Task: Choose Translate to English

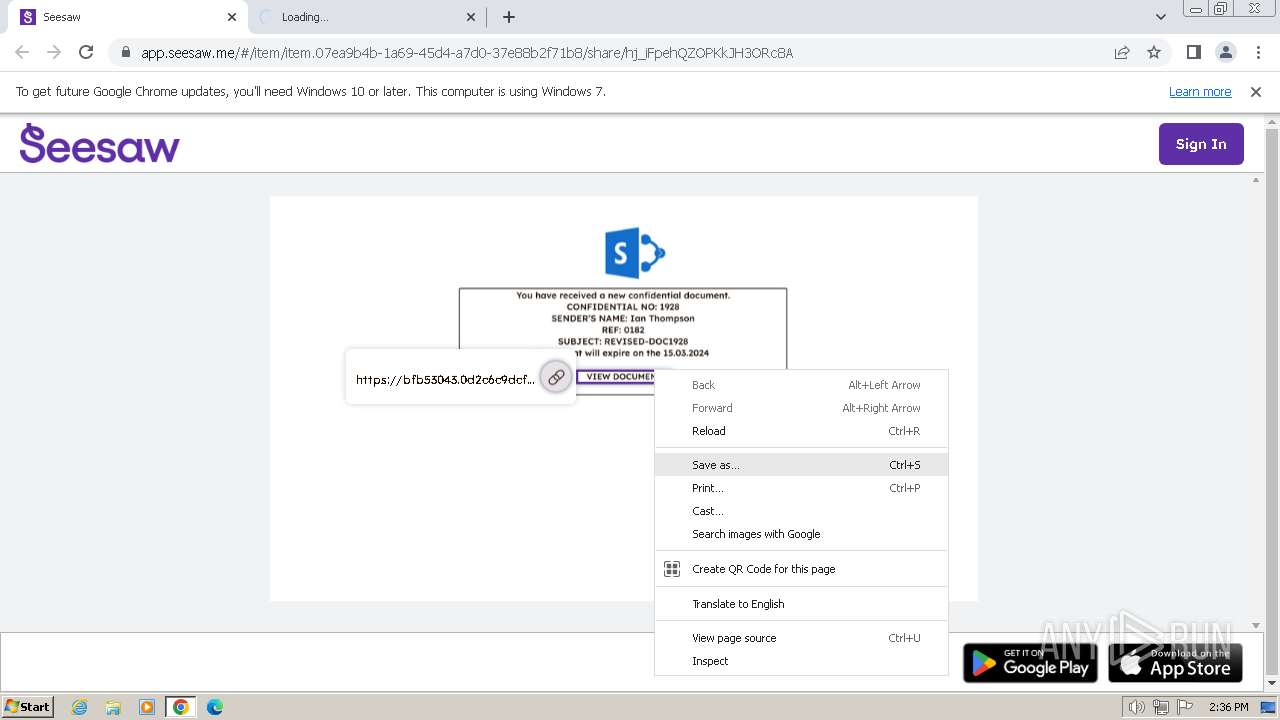Action: pyautogui.click(x=801, y=604)
